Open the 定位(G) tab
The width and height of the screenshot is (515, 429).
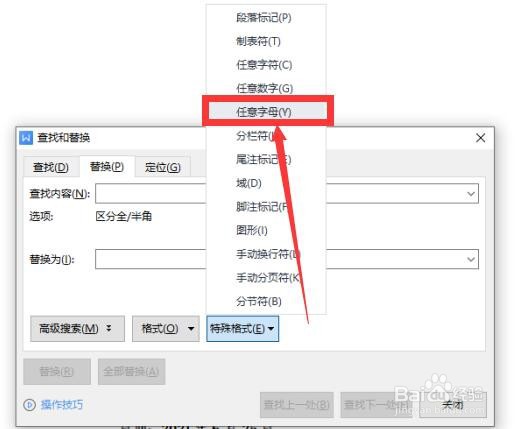(x=163, y=167)
